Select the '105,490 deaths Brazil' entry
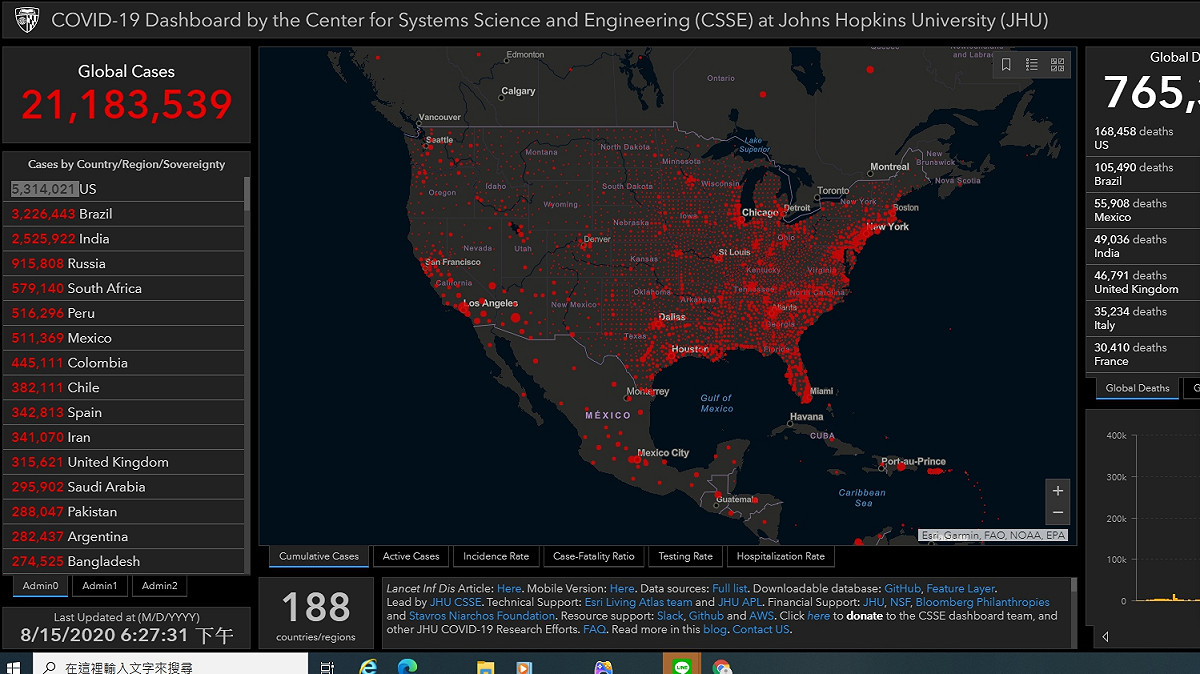 (x=1143, y=174)
